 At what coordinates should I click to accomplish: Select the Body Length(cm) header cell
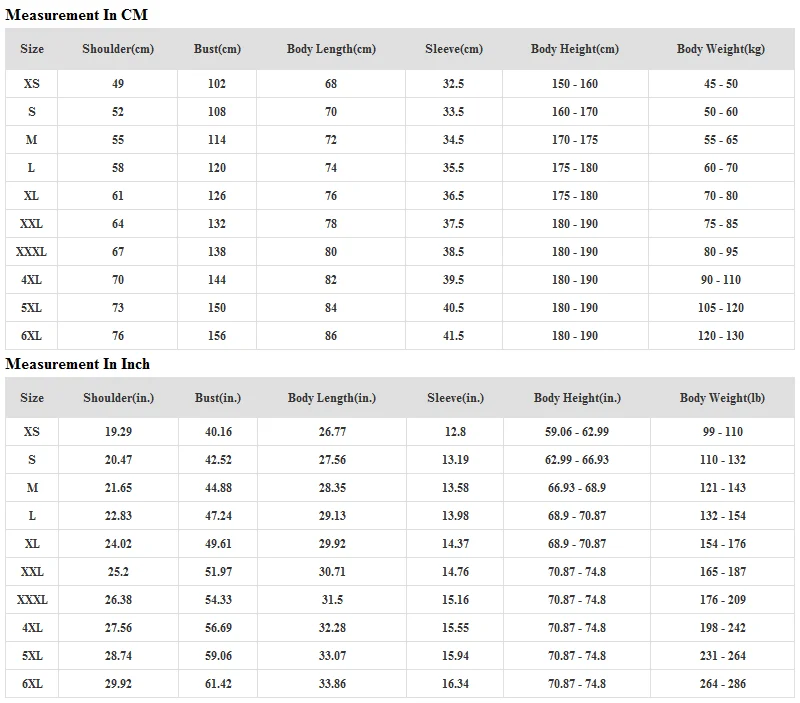[331, 49]
